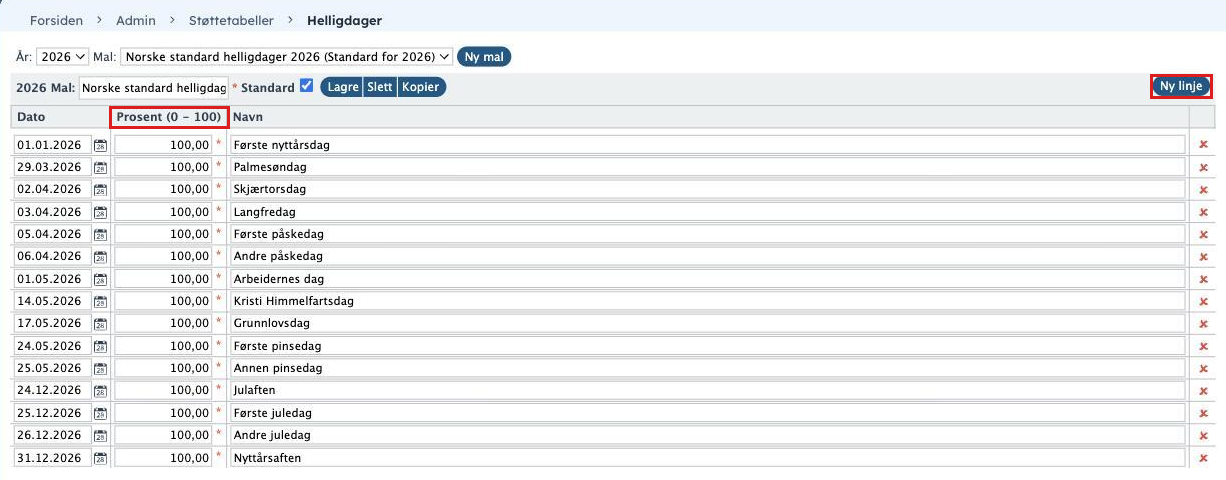
Task: Delete the Kristi Himmelfartsdag row with red X
Action: (1203, 301)
